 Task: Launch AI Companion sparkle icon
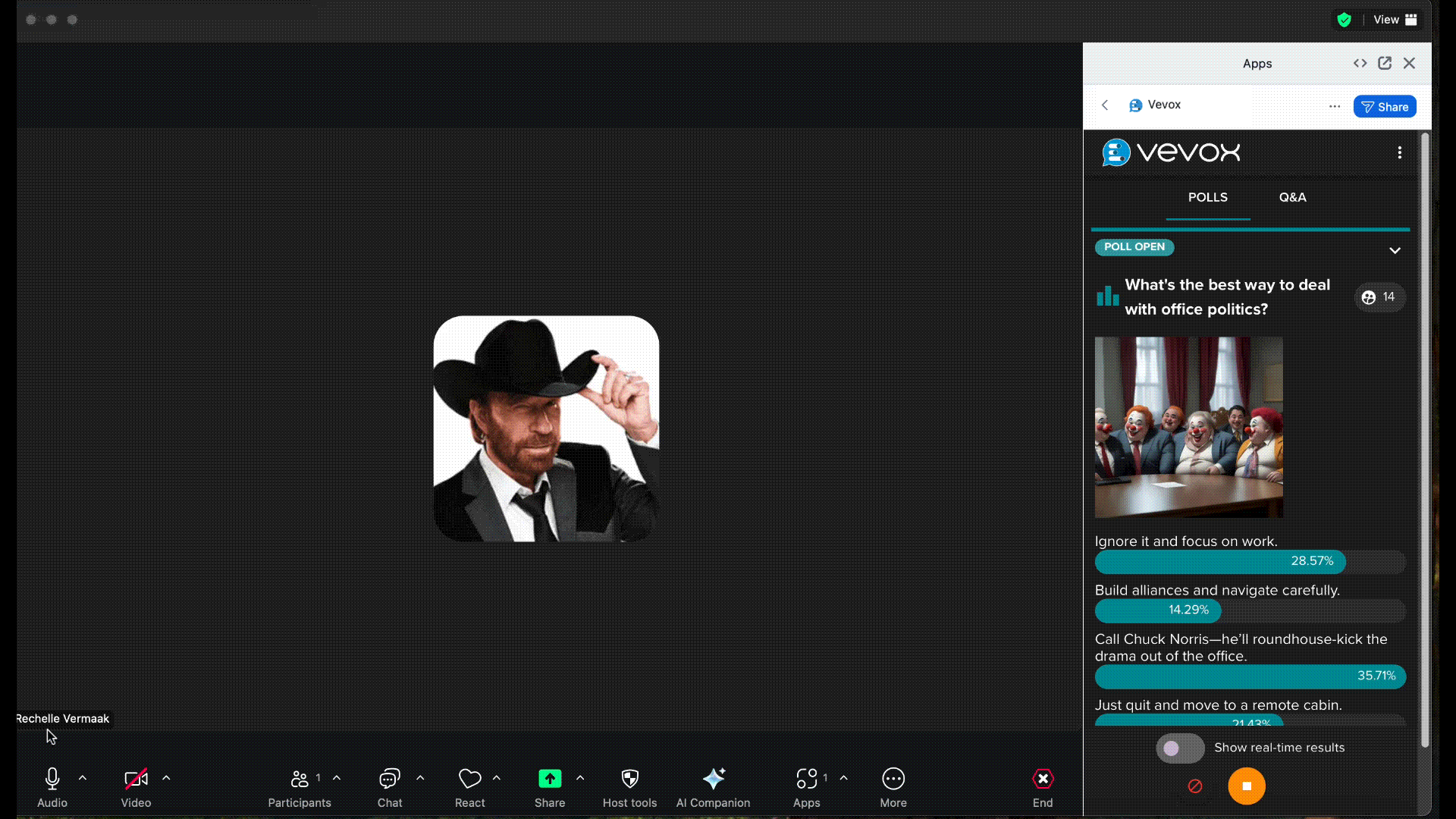[714, 779]
